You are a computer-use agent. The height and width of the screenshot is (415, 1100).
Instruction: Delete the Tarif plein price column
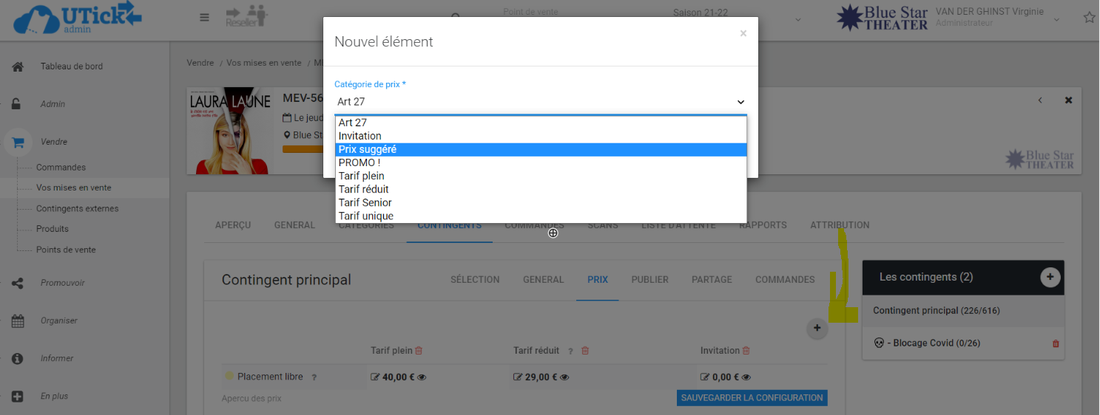419,350
